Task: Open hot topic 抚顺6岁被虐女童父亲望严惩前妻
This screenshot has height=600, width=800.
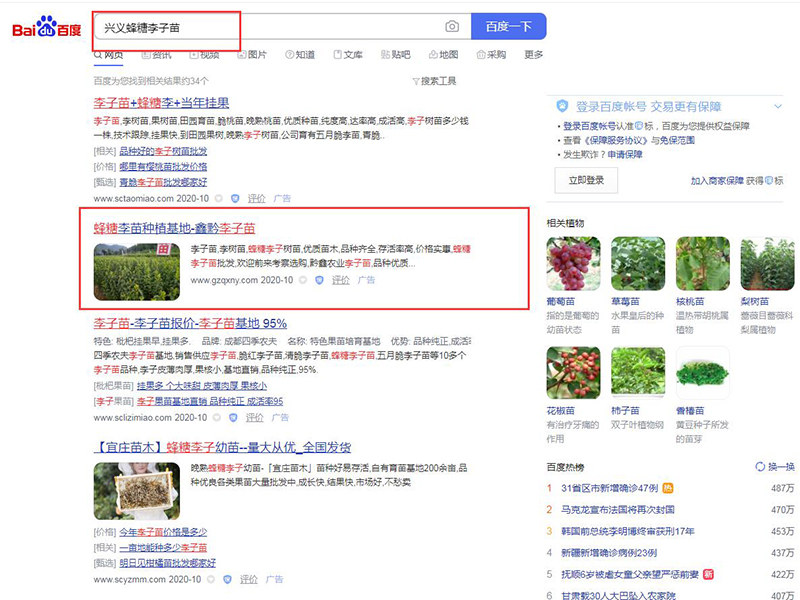Action: tap(630, 574)
